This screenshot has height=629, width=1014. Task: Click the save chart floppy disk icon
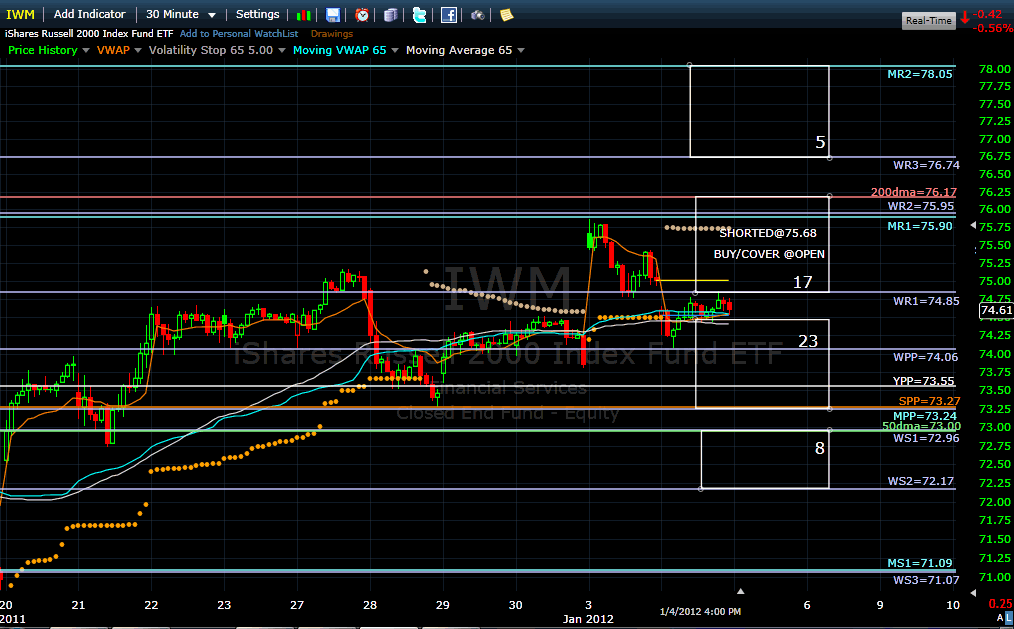(333, 15)
